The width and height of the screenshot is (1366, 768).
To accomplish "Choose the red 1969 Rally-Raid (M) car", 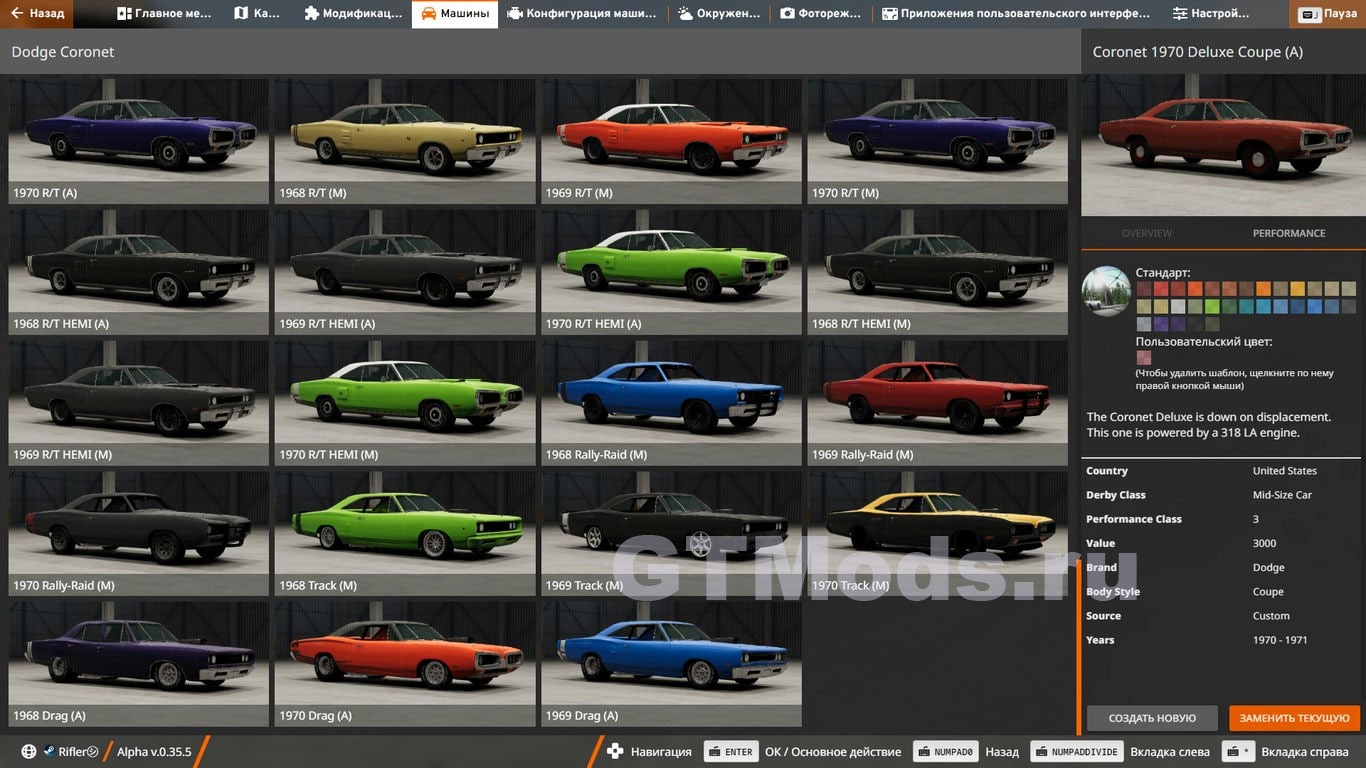I will pyautogui.click(x=938, y=403).
